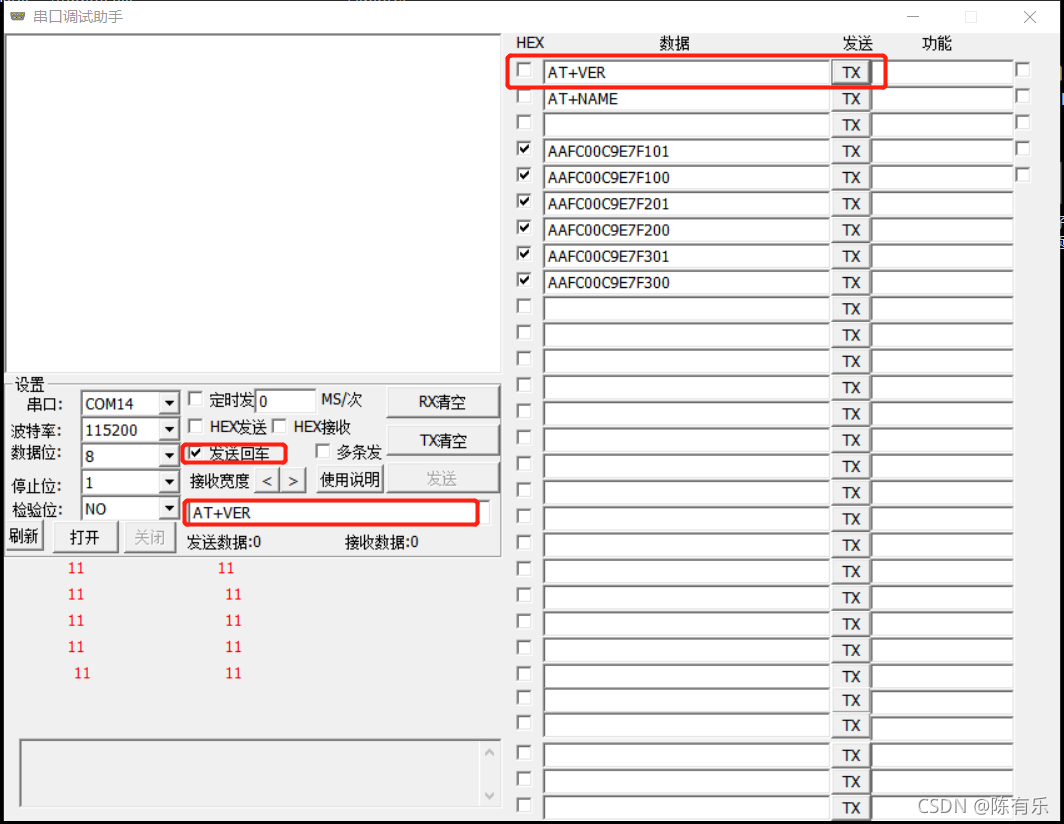Click TX for AAFC00C9E7F200
Image resolution: width=1064 pixels, height=824 pixels.
click(x=851, y=231)
